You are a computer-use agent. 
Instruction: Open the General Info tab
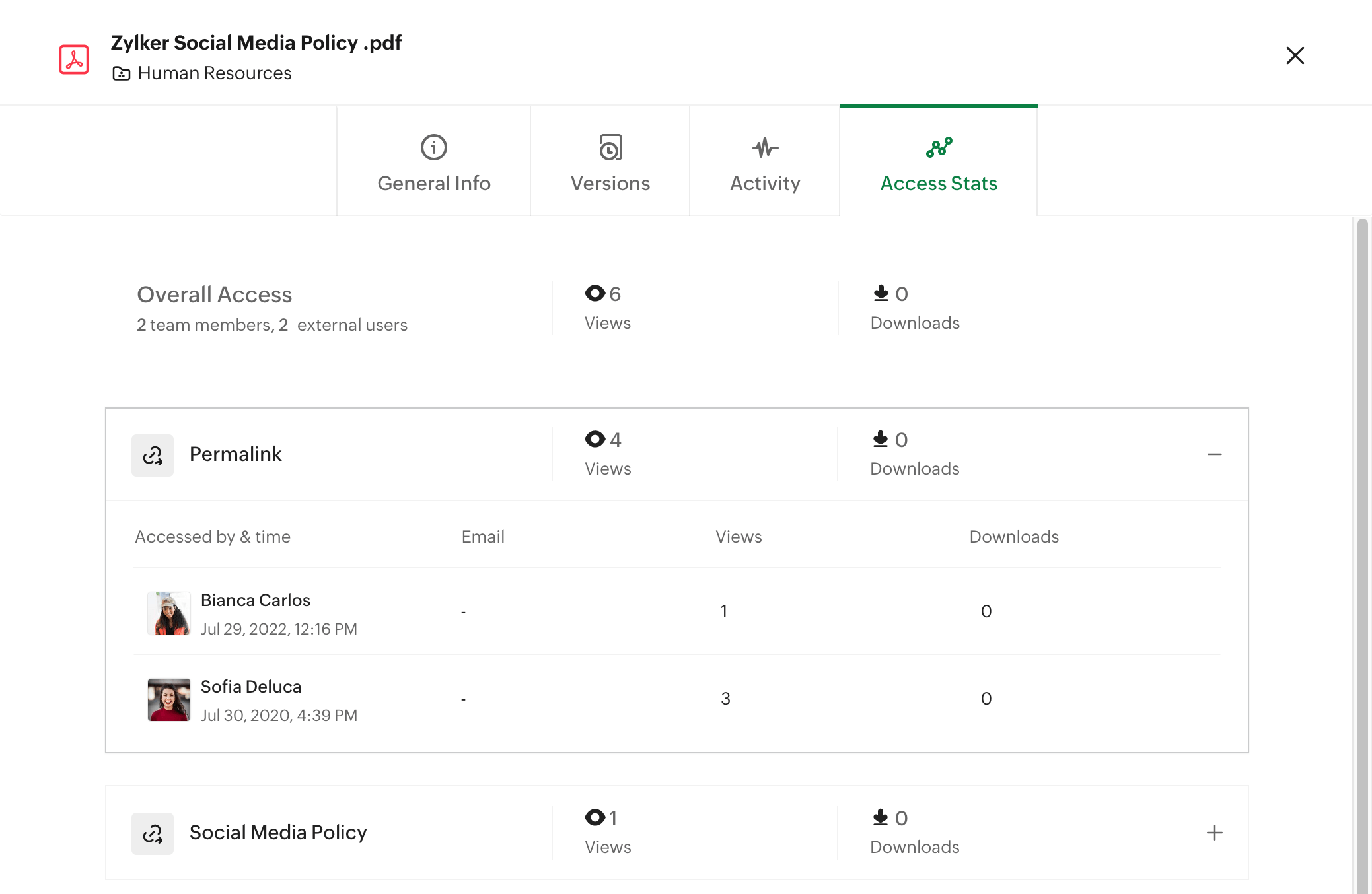pyautogui.click(x=433, y=161)
